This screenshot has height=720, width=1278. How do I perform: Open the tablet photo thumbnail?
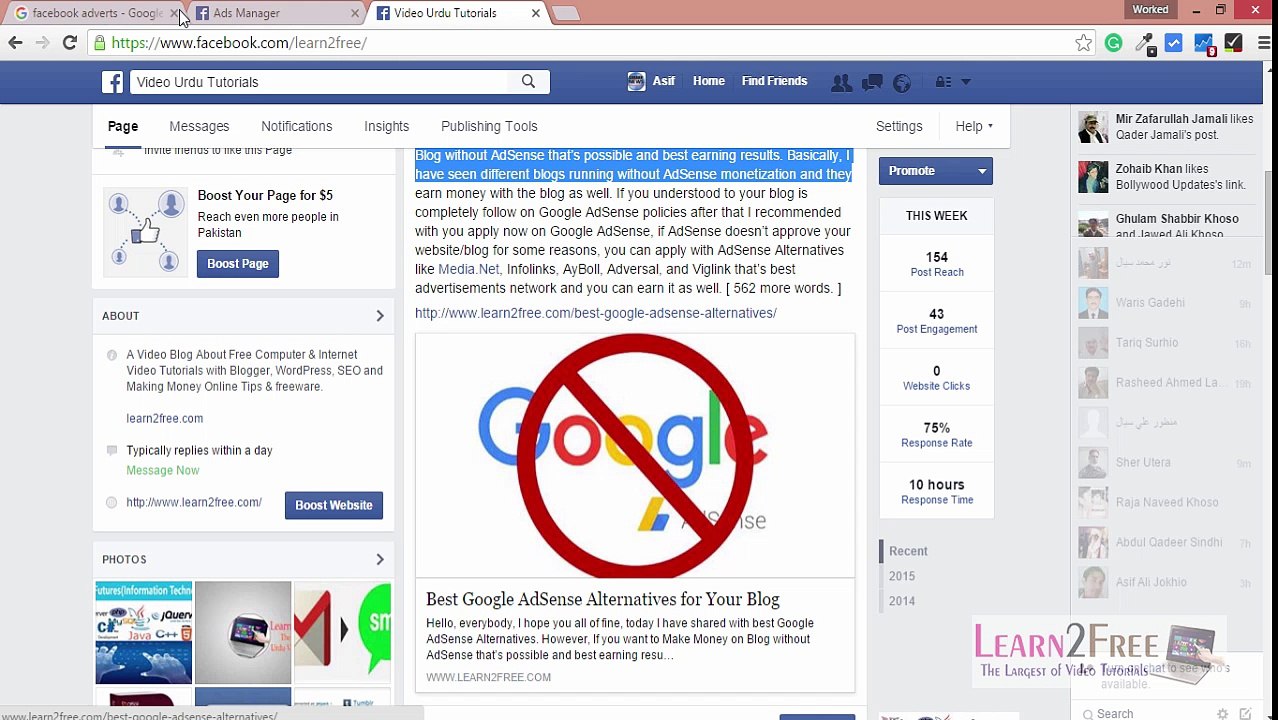point(243,632)
